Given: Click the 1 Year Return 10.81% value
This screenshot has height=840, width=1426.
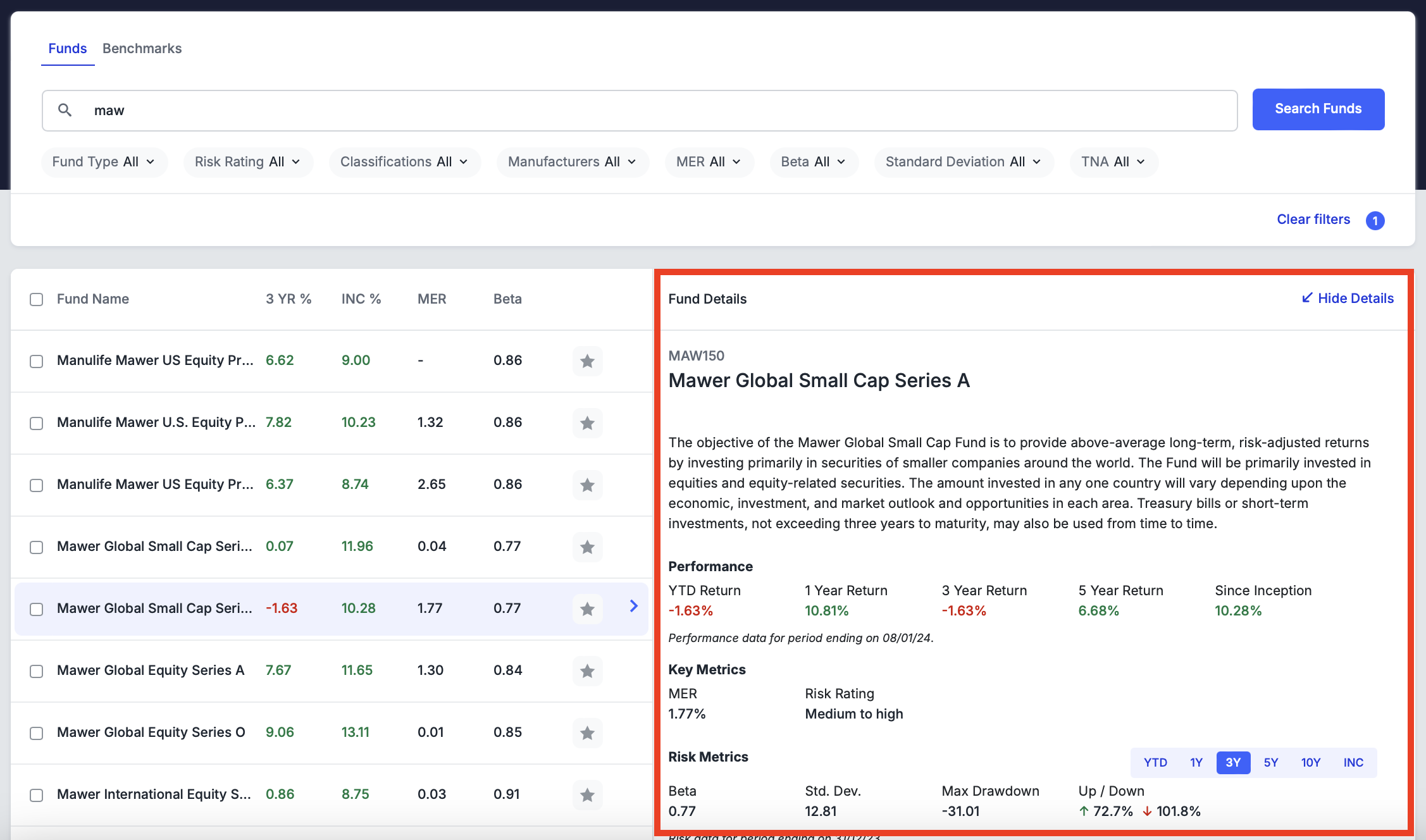Looking at the screenshot, I should [826, 611].
